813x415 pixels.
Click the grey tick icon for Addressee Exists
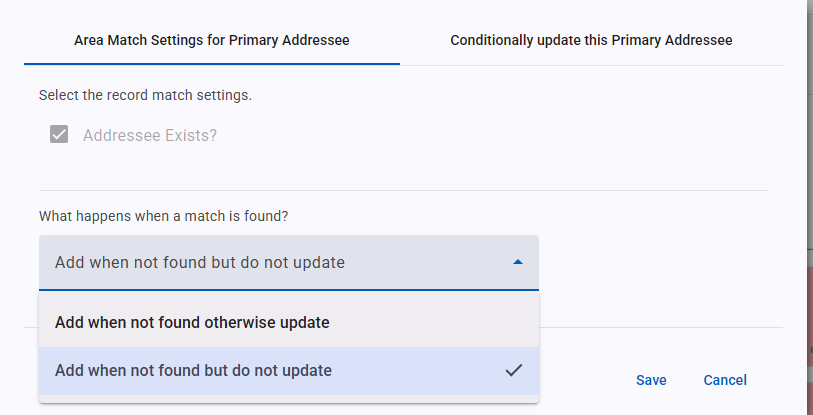59,134
